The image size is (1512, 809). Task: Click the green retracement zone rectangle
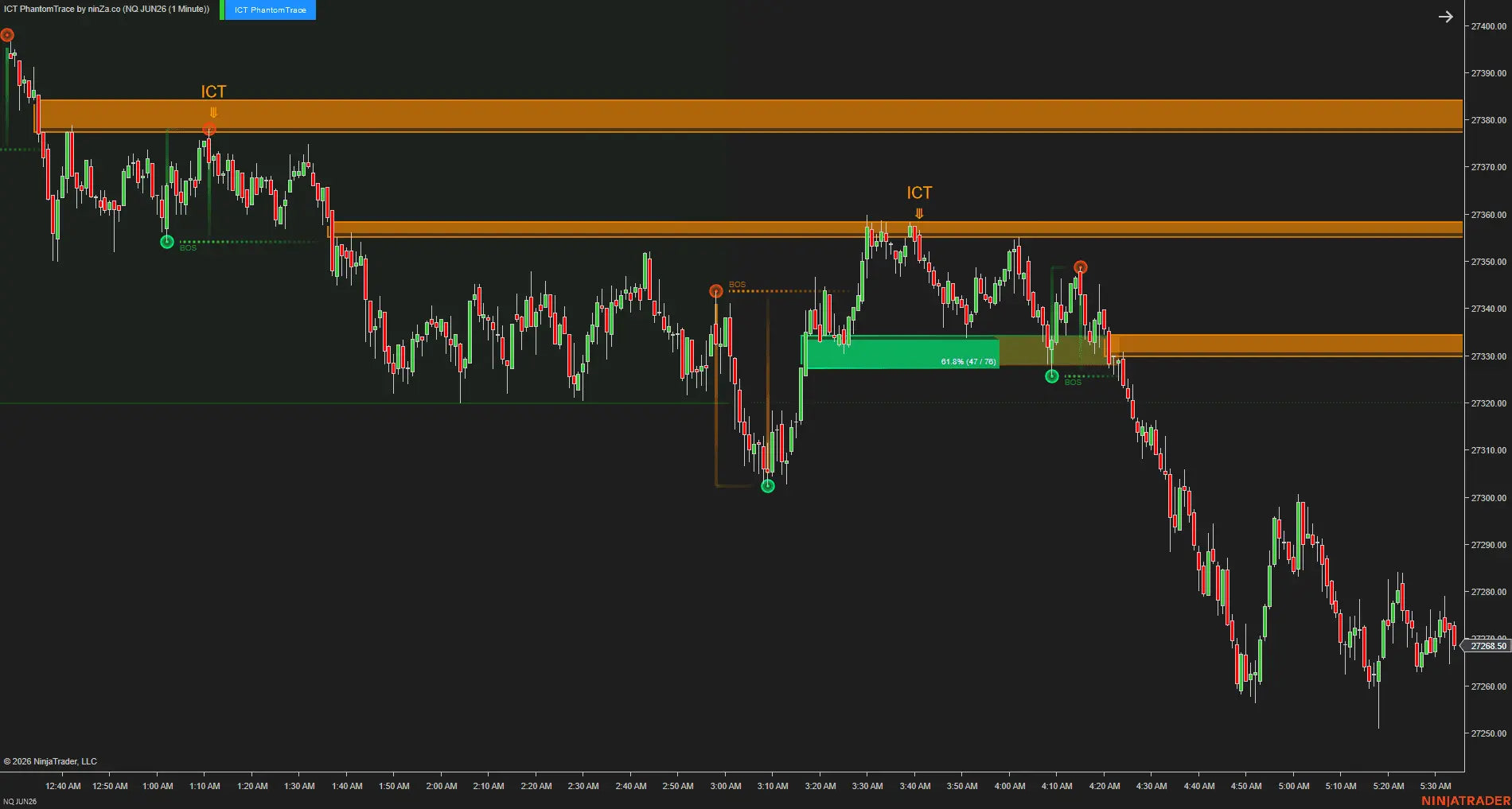coord(900,352)
